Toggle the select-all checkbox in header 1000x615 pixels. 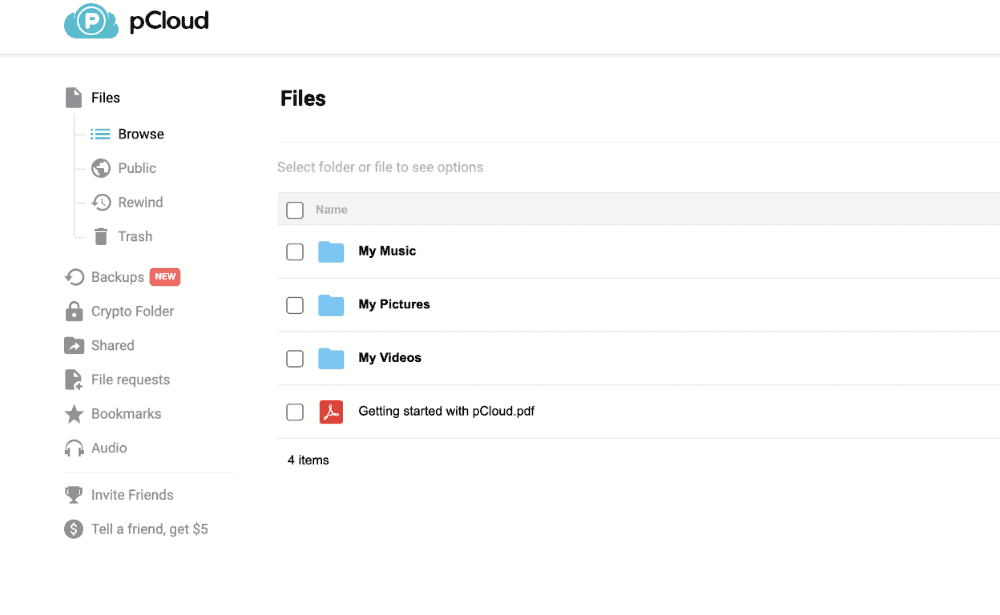295,210
